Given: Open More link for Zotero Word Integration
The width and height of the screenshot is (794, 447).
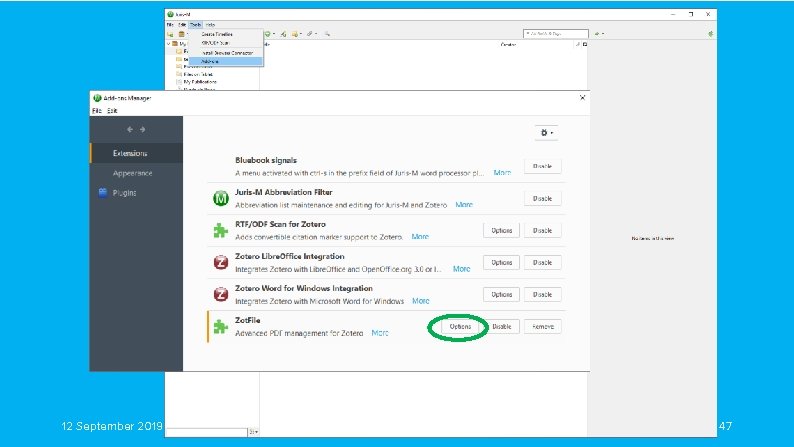Looking at the screenshot, I should [x=420, y=301].
